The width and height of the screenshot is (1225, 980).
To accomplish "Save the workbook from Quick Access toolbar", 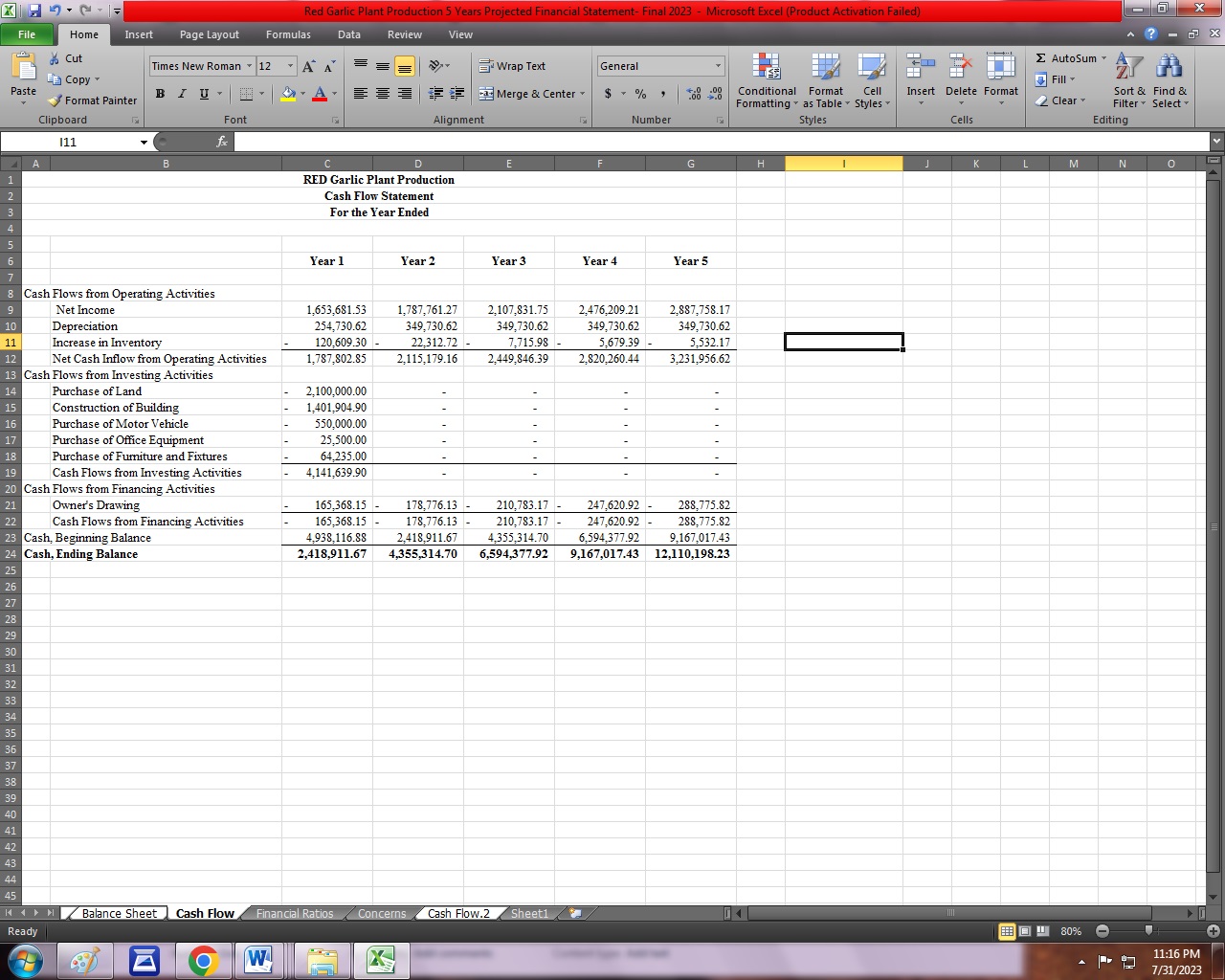I will (35, 11).
